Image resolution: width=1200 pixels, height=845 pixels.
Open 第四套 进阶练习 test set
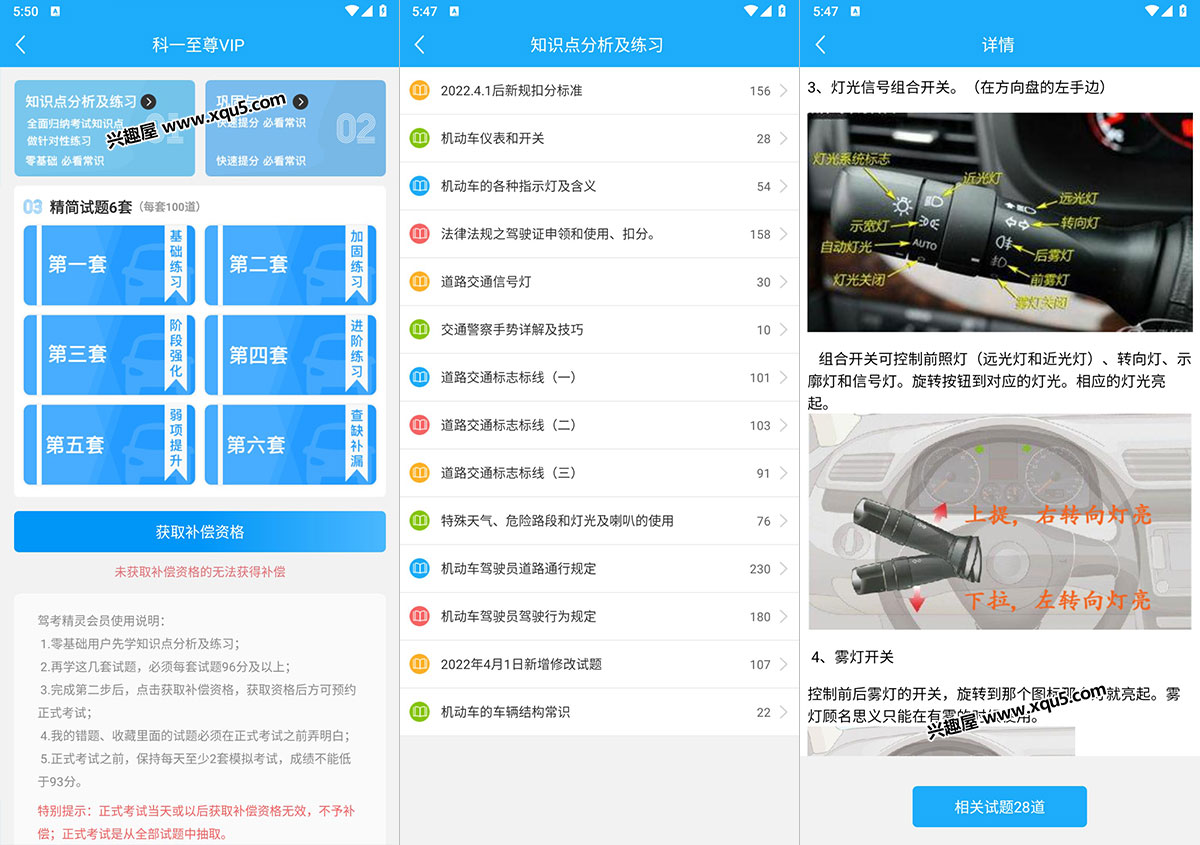pos(290,355)
